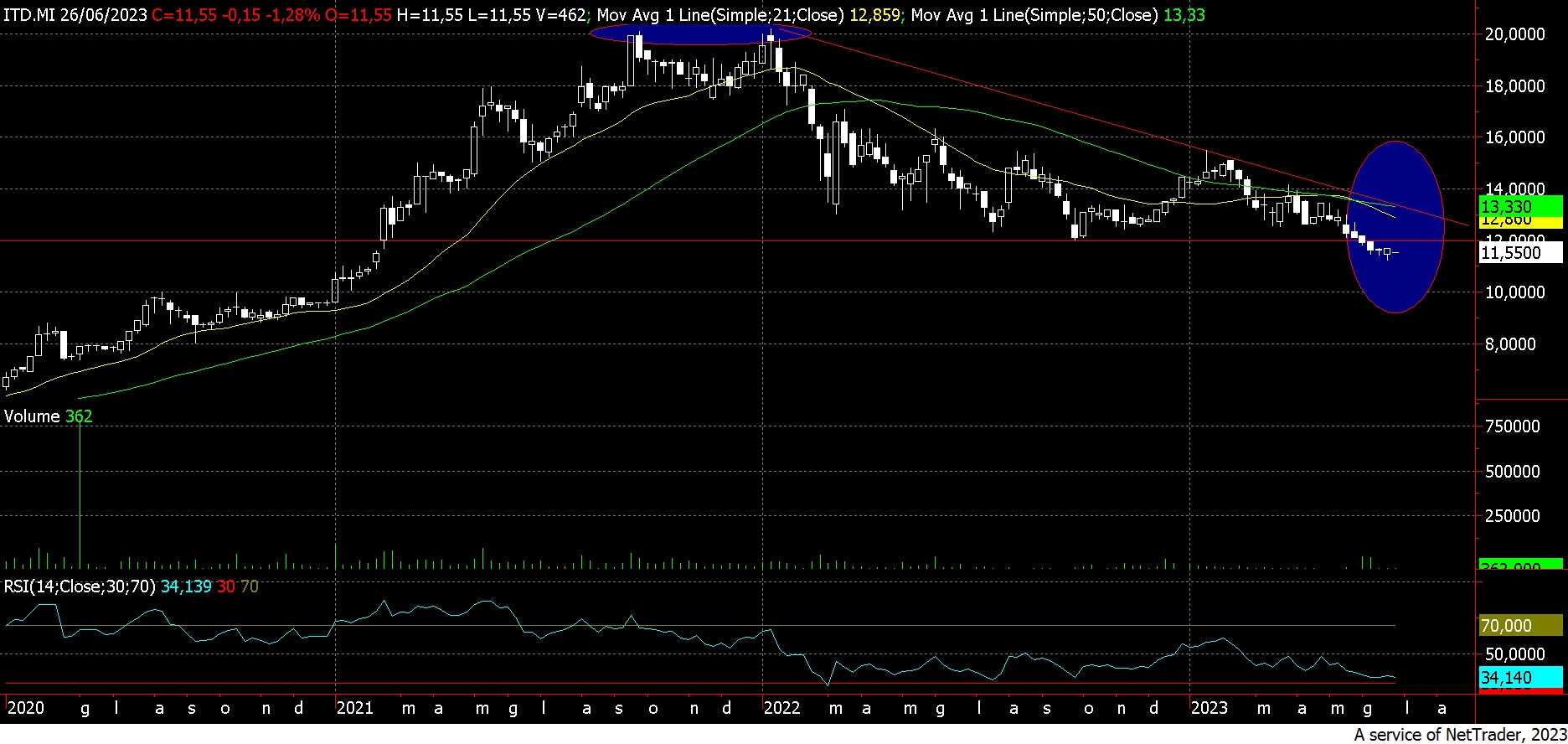Click the Mov Avg (Simple;21;Close) legend label
The image size is (1568, 744).
[x=720, y=15]
